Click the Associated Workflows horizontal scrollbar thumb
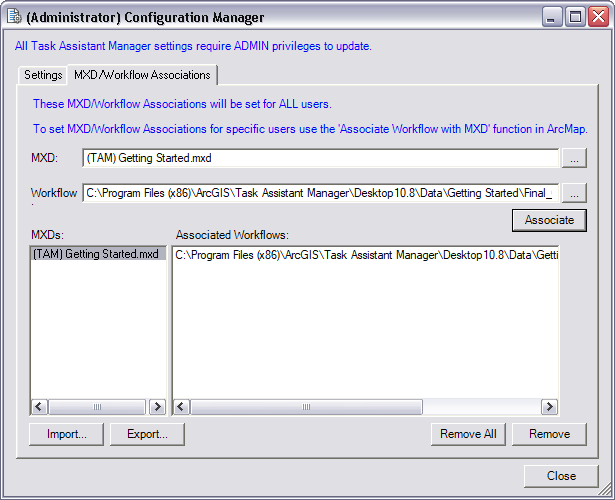This screenshot has width=615, height=500. (x=306, y=407)
